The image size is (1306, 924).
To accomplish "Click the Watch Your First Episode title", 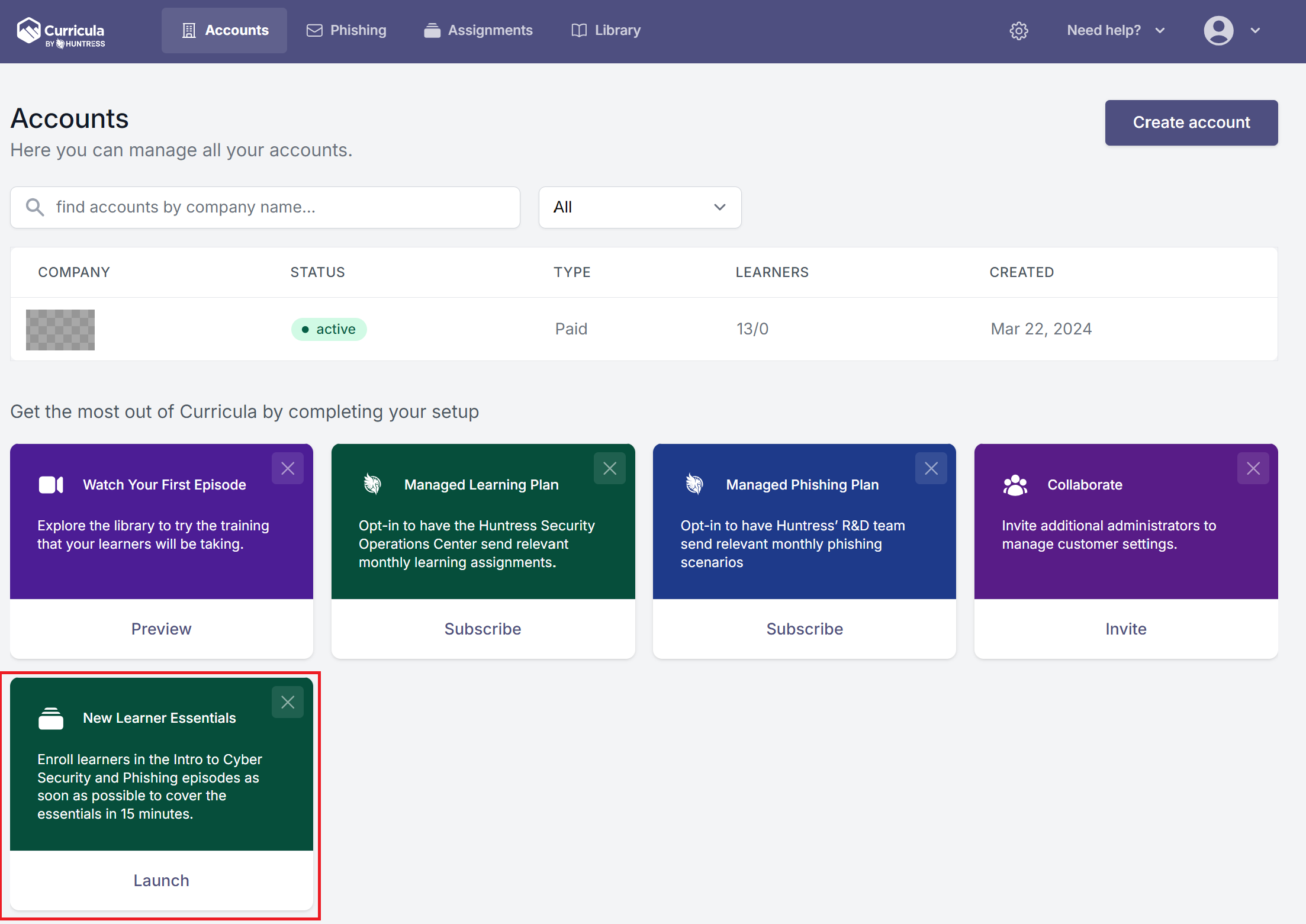I will coord(165,485).
